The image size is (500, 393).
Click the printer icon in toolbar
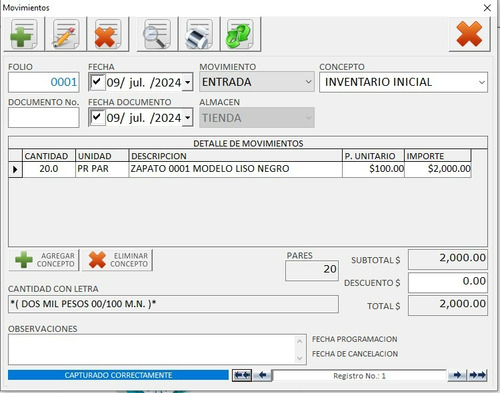(199, 34)
